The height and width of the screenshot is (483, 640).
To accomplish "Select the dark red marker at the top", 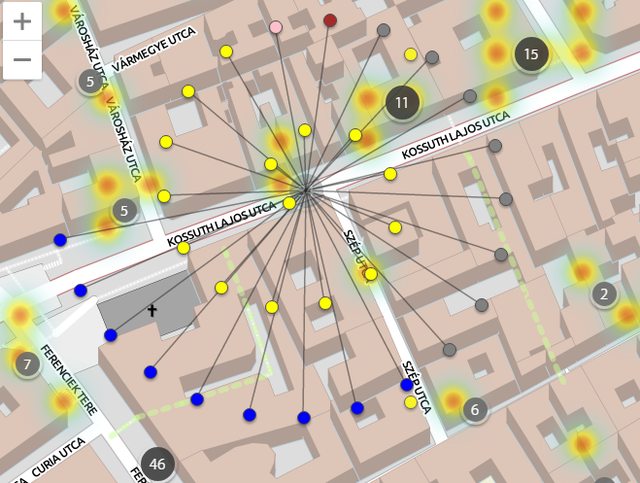I will point(330,20).
